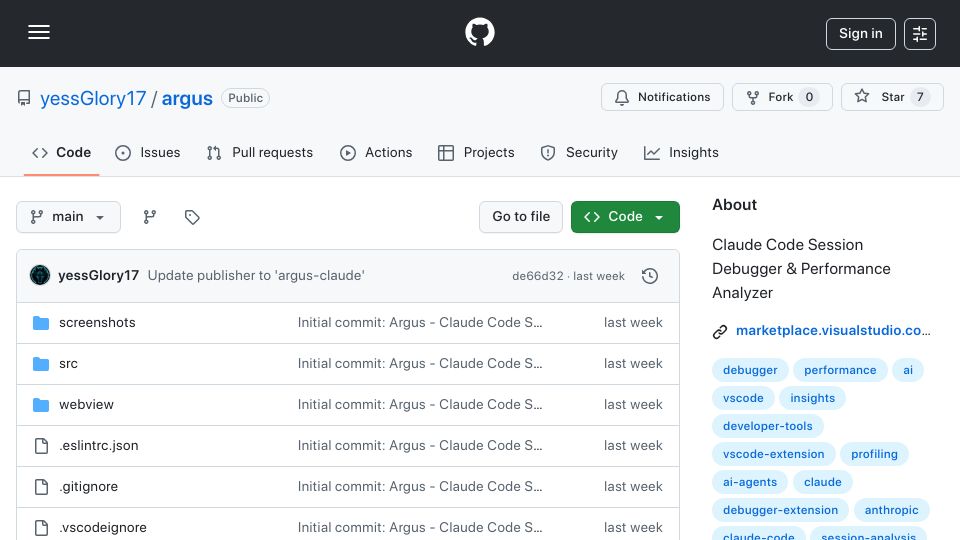Open the initial commit message on the src row
This screenshot has height=540, width=960.
point(420,364)
